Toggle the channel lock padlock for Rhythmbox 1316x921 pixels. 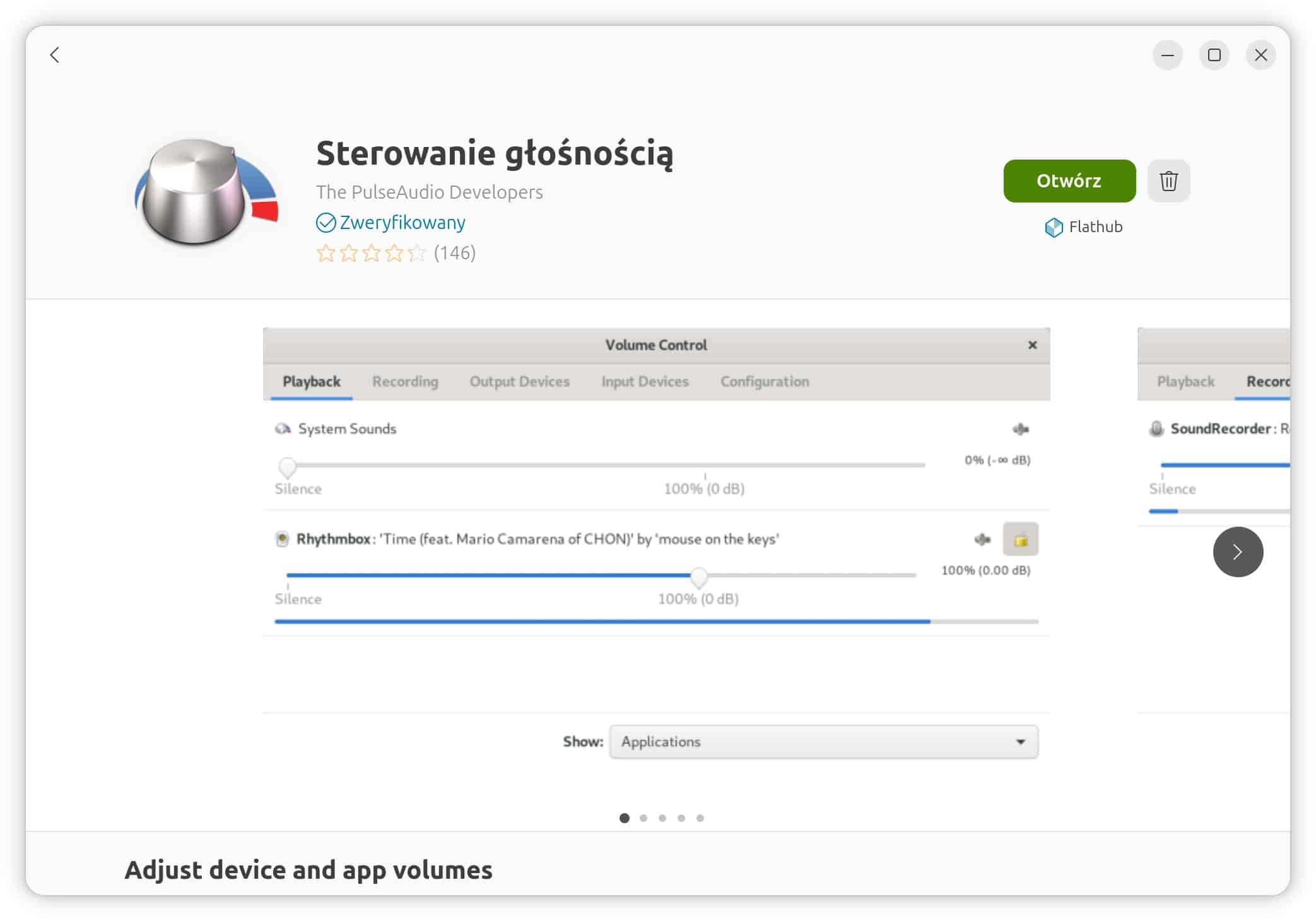pyautogui.click(x=1020, y=539)
